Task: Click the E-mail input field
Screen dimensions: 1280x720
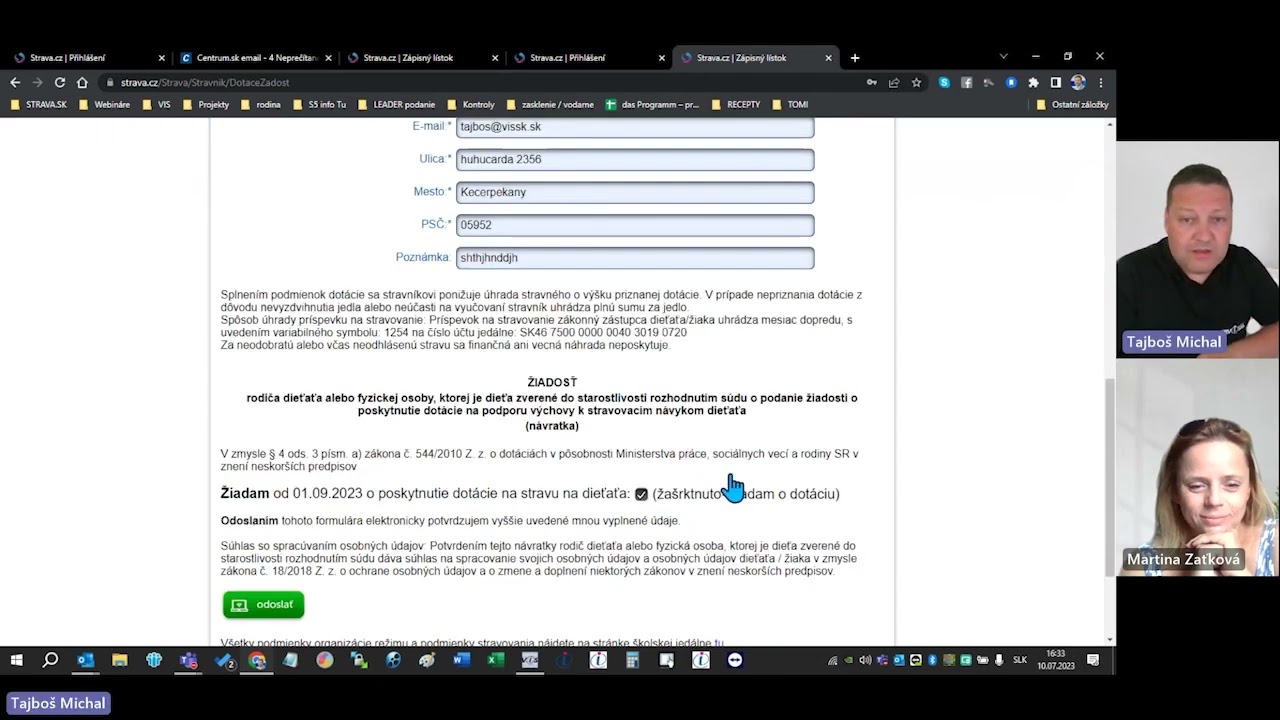Action: point(635,127)
